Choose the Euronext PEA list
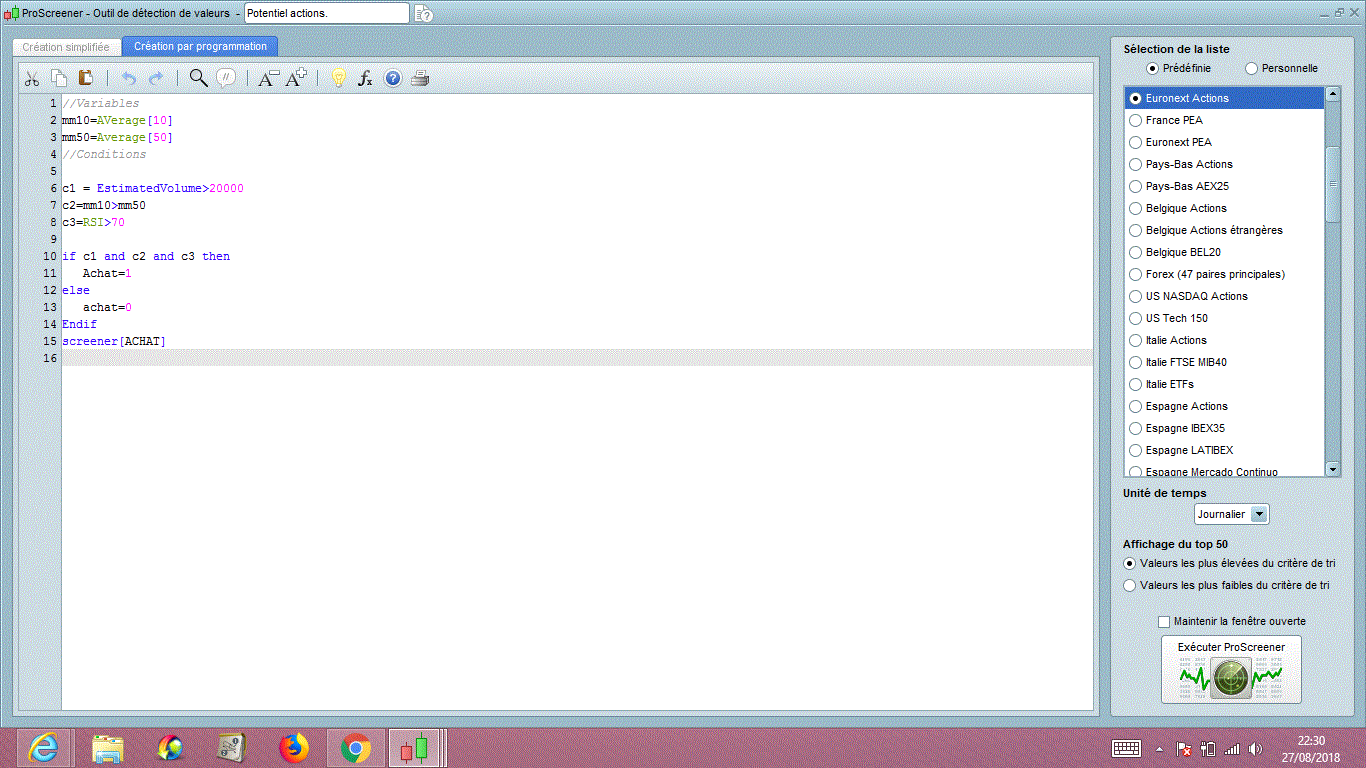 click(x=1225, y=142)
